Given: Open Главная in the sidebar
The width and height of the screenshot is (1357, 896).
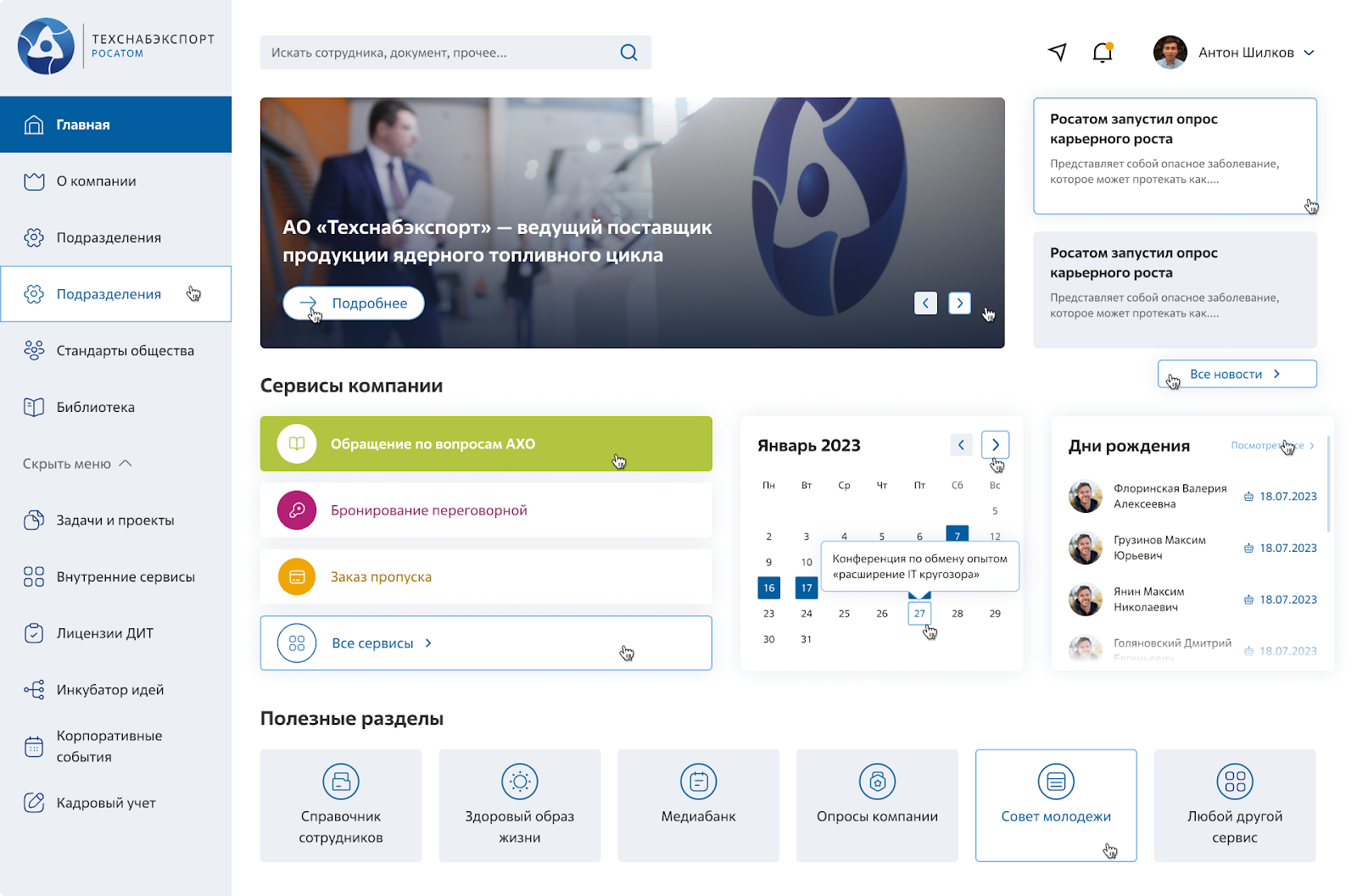Looking at the screenshot, I should tap(115, 125).
